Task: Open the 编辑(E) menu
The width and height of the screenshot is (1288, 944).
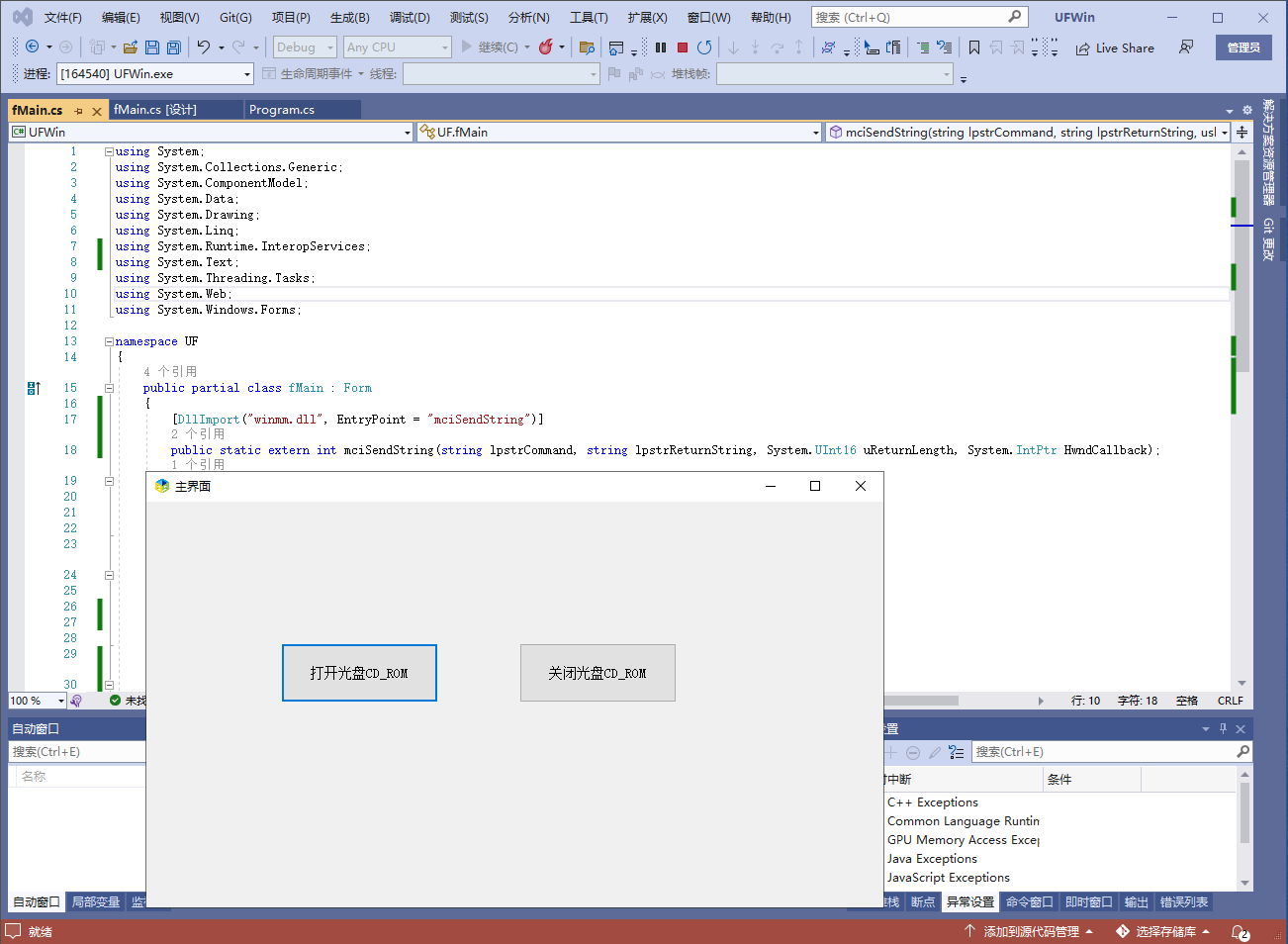Action: 121,18
